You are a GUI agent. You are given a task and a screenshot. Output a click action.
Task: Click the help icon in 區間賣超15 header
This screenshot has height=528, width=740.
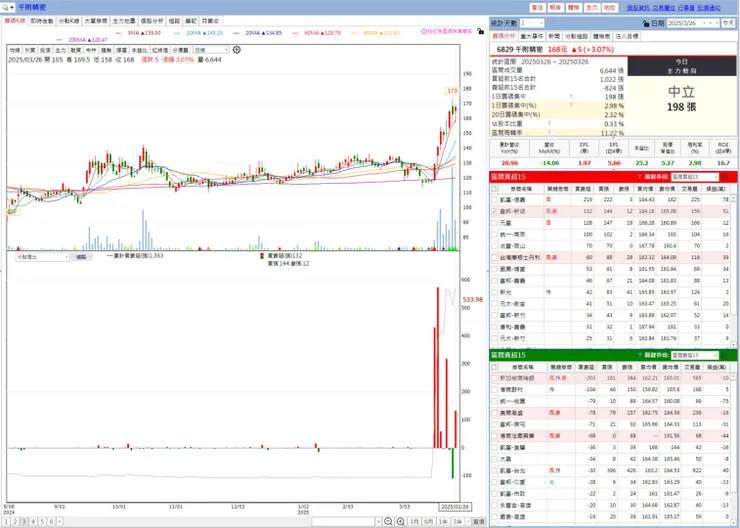point(639,355)
